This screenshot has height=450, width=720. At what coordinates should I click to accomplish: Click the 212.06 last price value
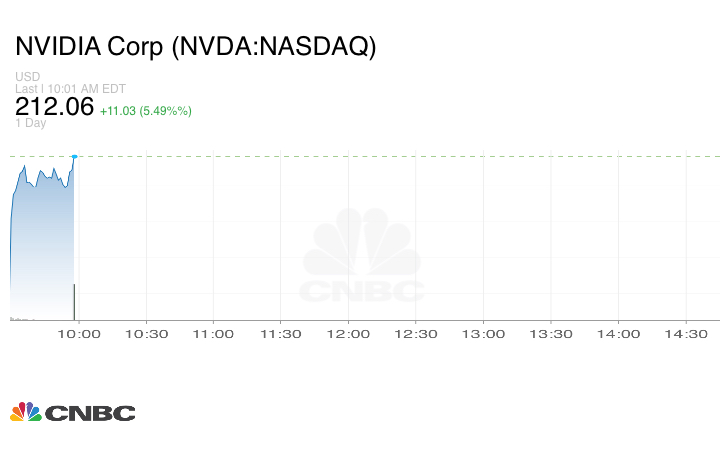click(54, 106)
